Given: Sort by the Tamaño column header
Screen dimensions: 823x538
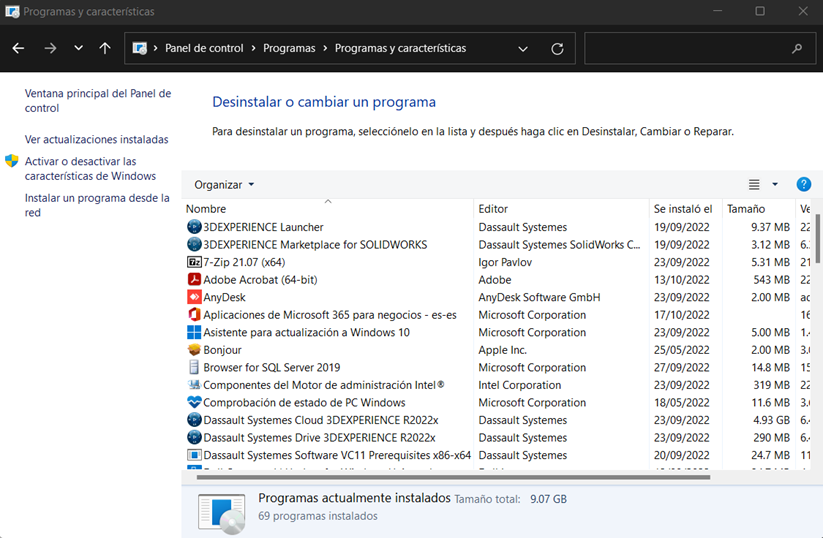Looking at the screenshot, I should (x=758, y=208).
